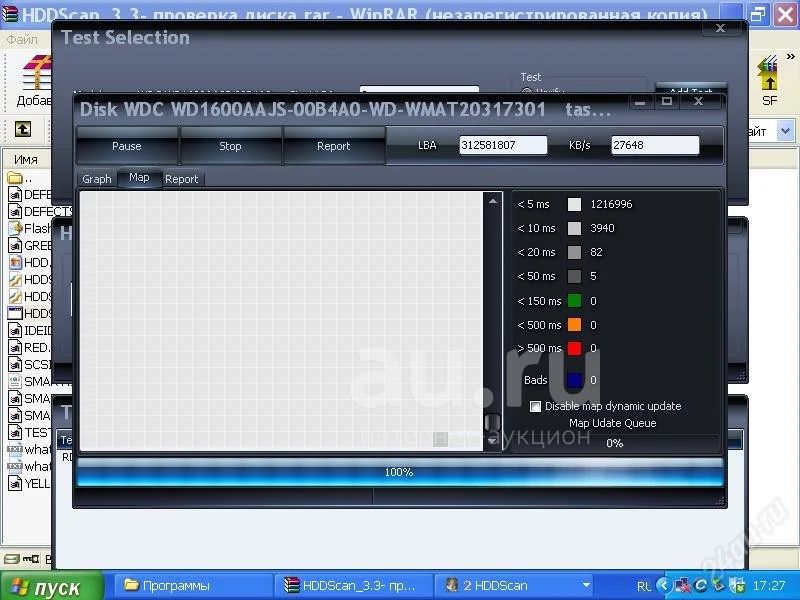Select the TEST file icon in the list
The width and height of the screenshot is (800, 600).
(x=15, y=433)
